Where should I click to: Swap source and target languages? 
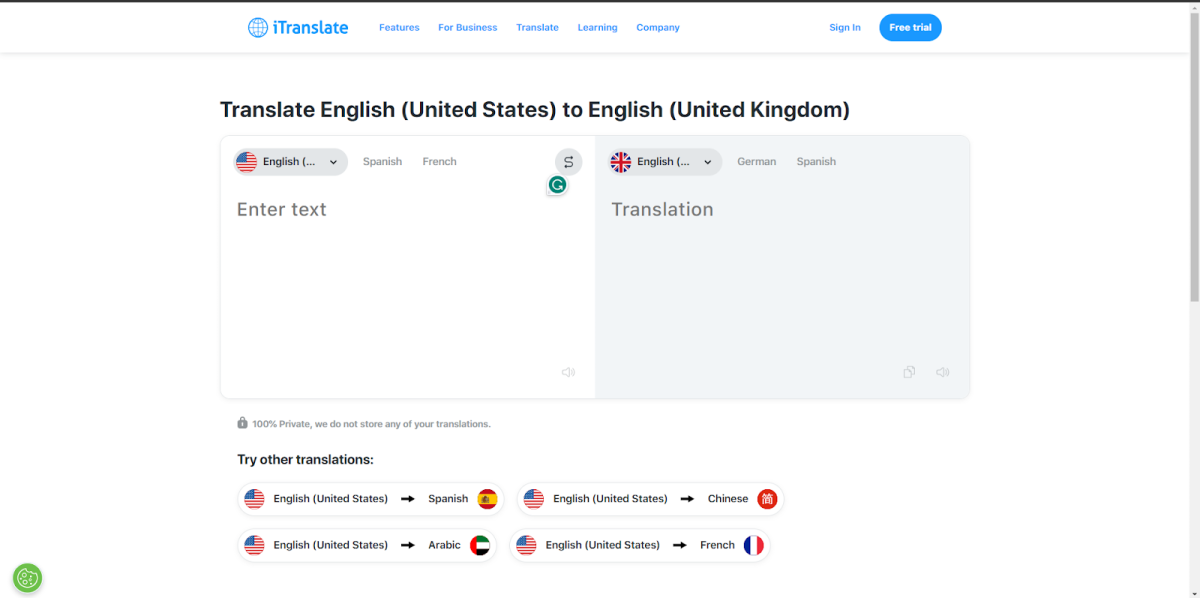tap(568, 161)
